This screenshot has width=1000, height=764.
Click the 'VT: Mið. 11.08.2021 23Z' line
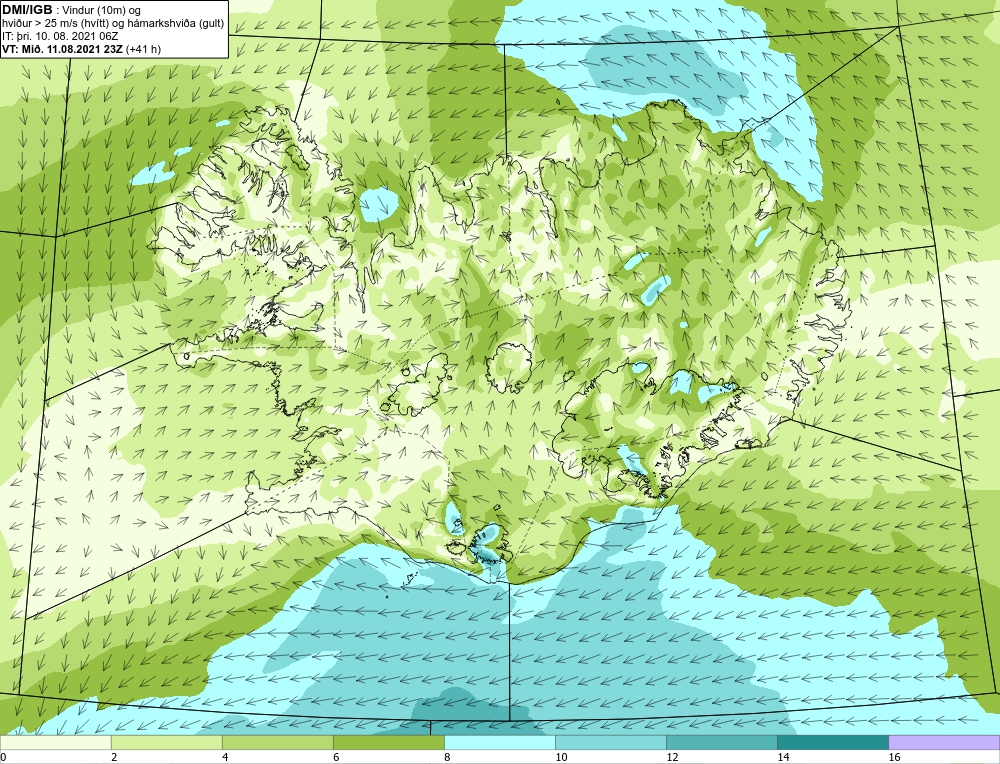pos(62,49)
